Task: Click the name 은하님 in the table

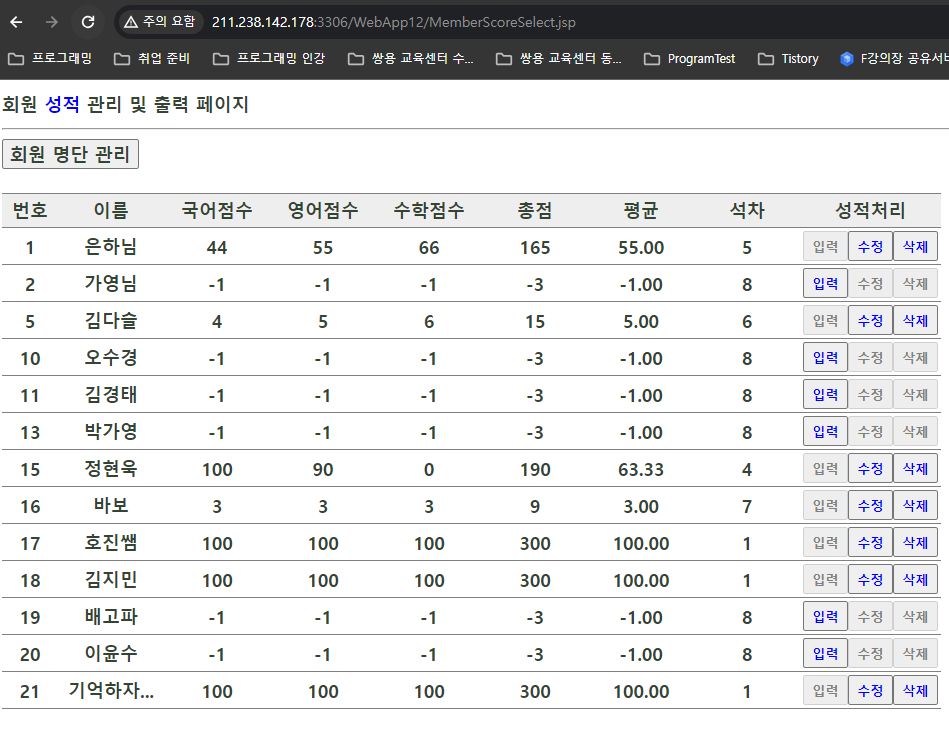Action: pyautogui.click(x=111, y=246)
